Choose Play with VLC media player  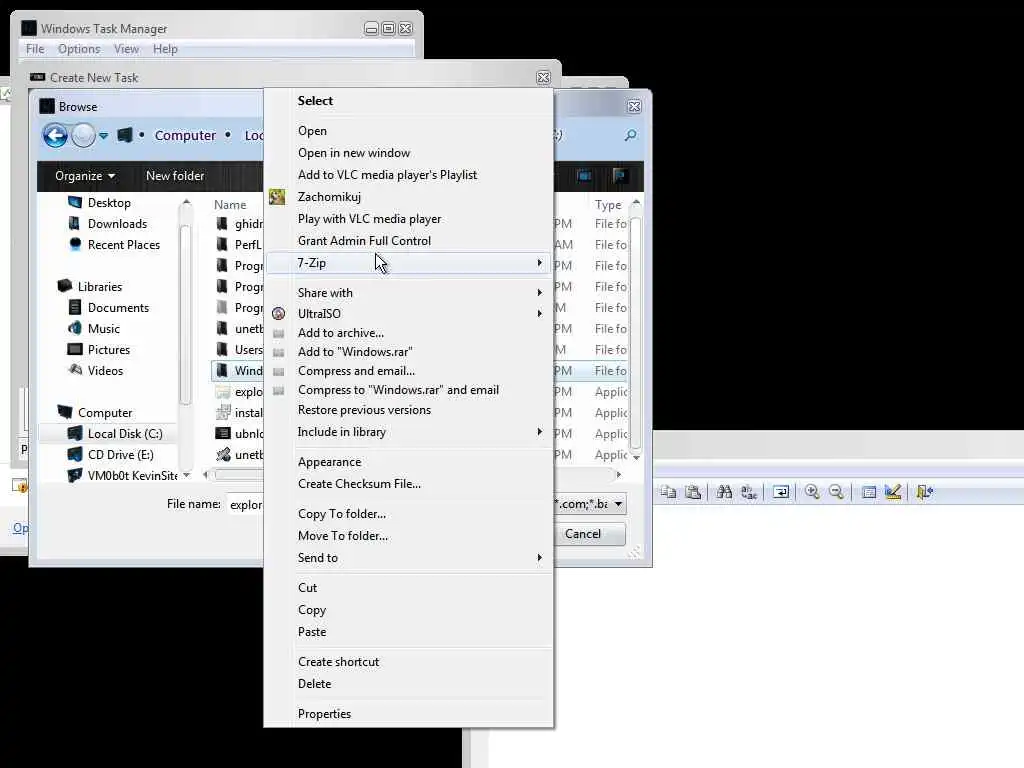[x=409, y=219]
